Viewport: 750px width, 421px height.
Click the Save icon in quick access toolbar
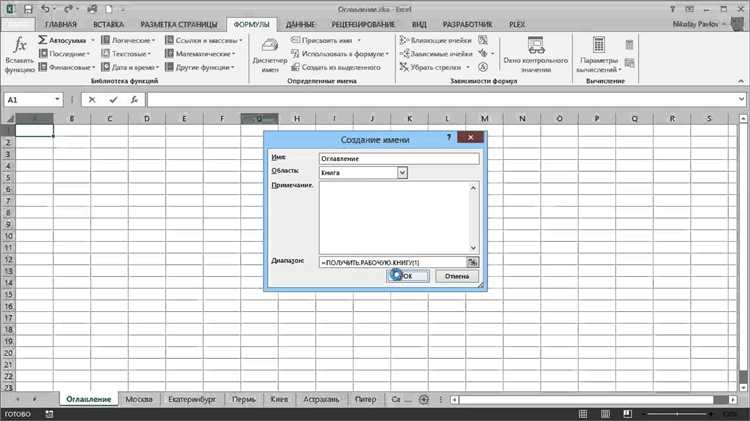click(28, 9)
